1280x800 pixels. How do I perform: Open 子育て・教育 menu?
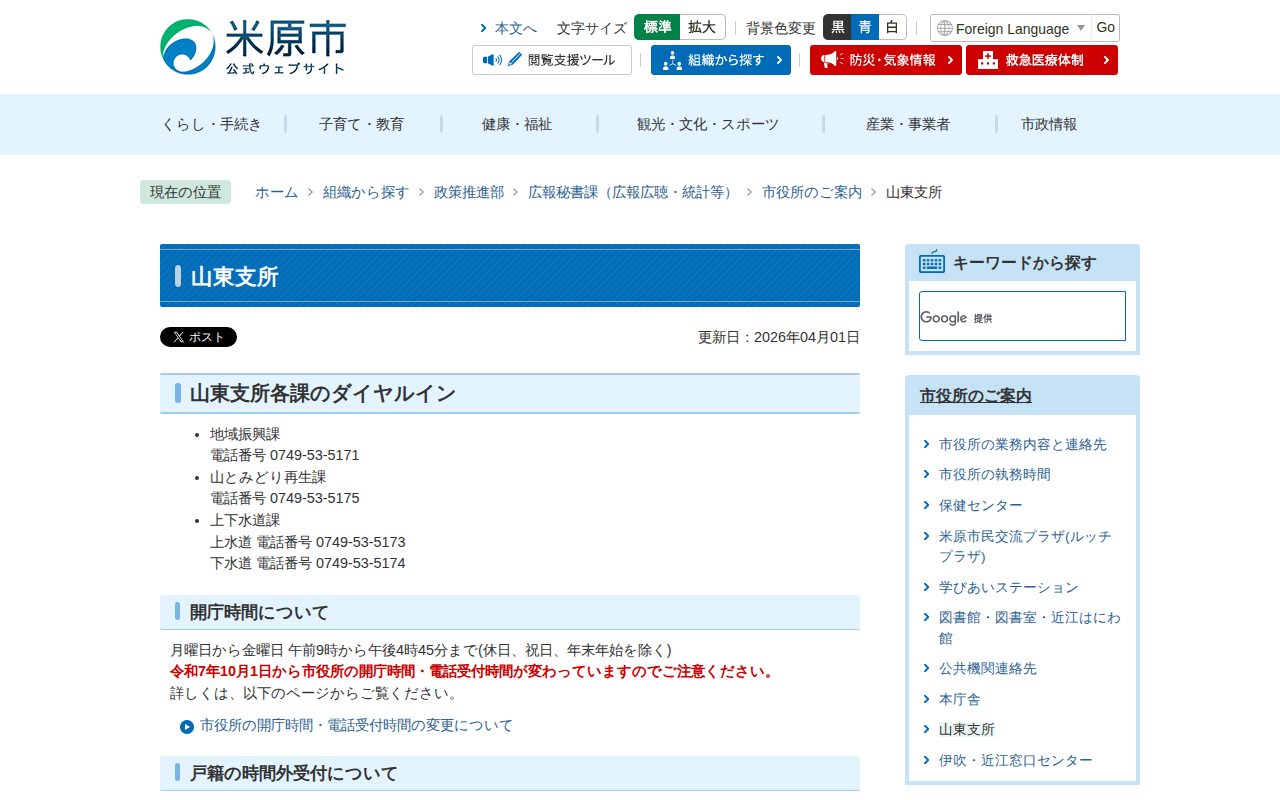(362, 124)
